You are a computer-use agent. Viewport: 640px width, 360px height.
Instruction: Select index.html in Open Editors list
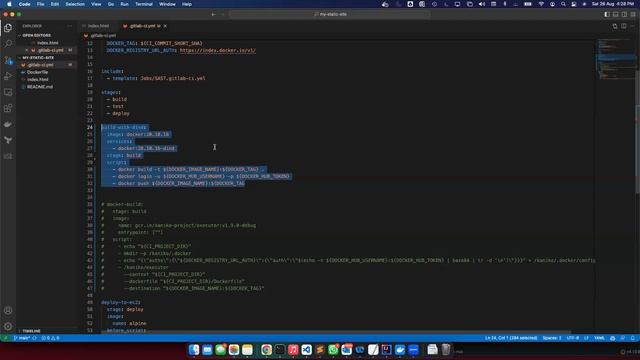tap(47, 43)
